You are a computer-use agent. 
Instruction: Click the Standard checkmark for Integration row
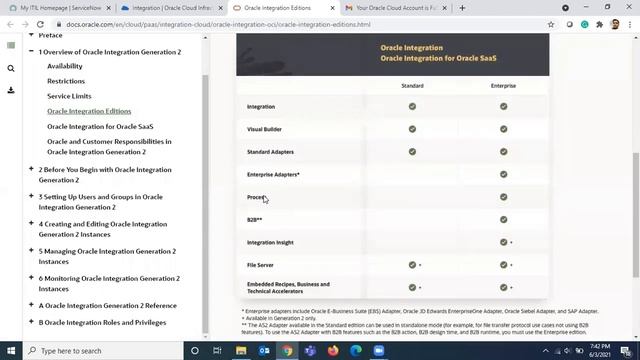pos(412,107)
